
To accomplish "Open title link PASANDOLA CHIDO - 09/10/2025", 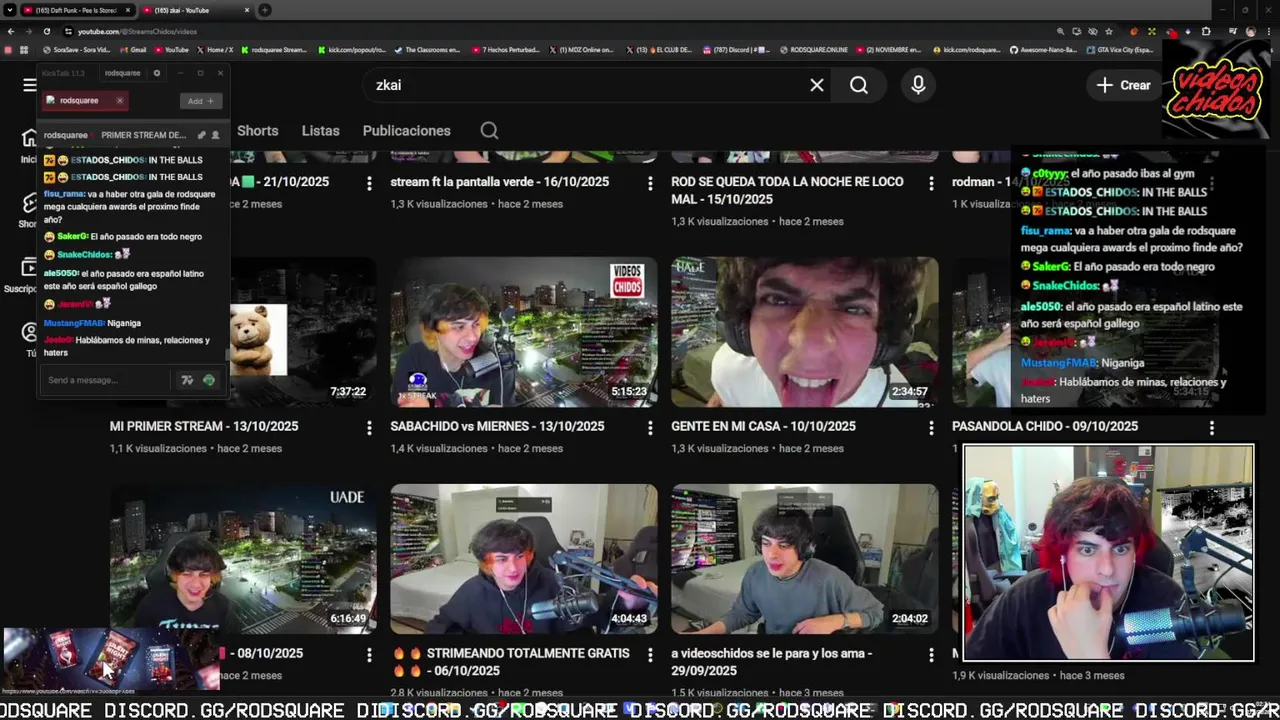I will click(1045, 426).
